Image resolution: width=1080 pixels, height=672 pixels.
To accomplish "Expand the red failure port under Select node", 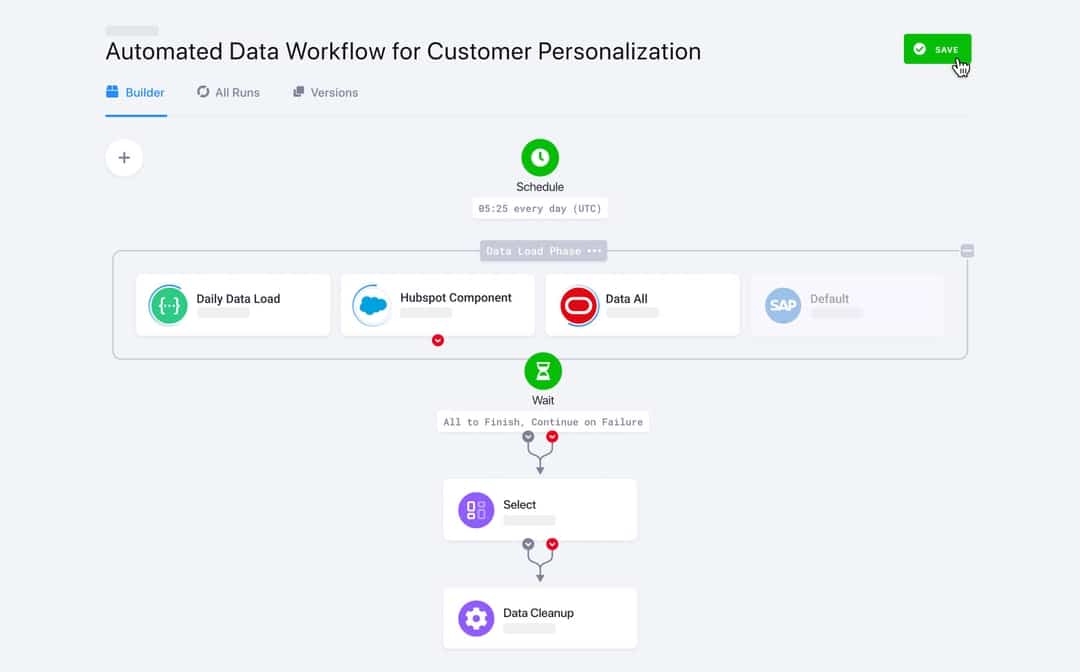I will coord(553,544).
